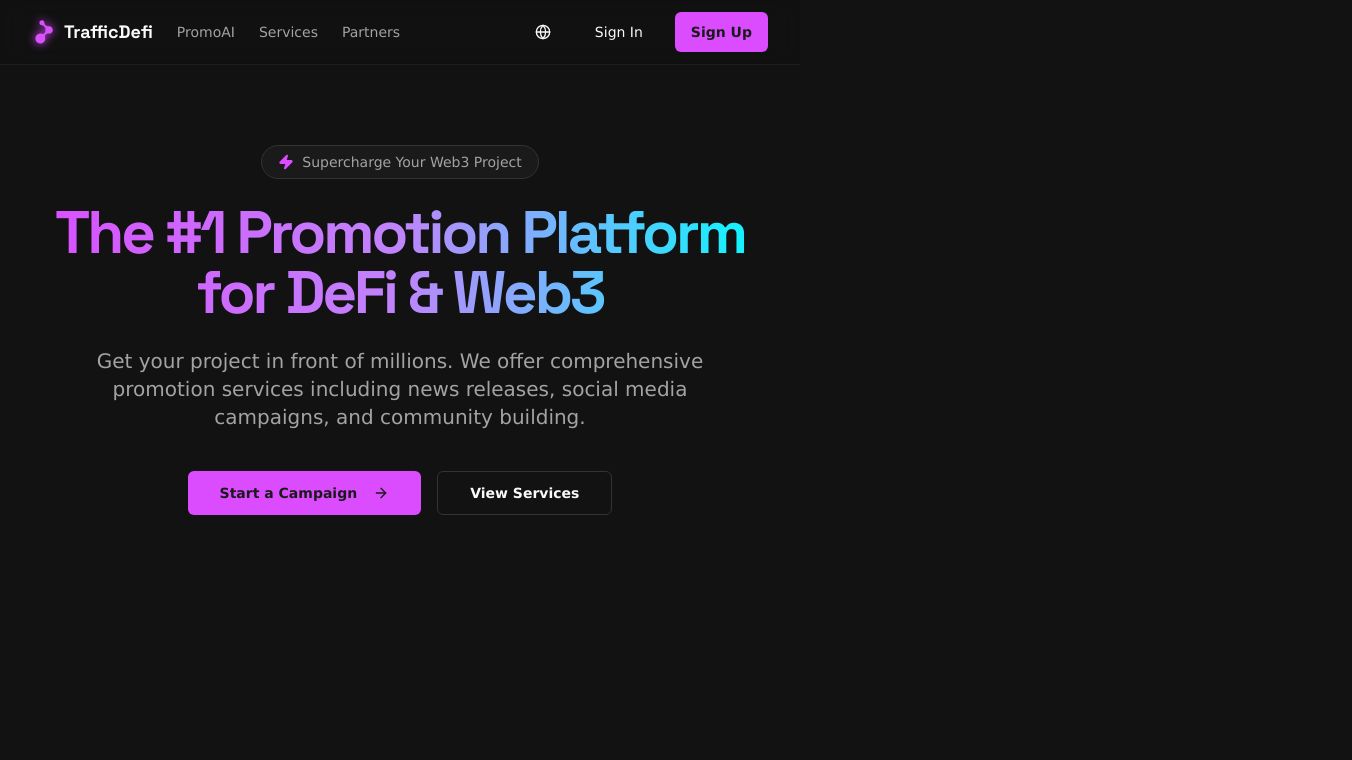Viewport: 1352px width, 760px height.
Task: Click the lightning bolt in the badge
Action: [286, 162]
